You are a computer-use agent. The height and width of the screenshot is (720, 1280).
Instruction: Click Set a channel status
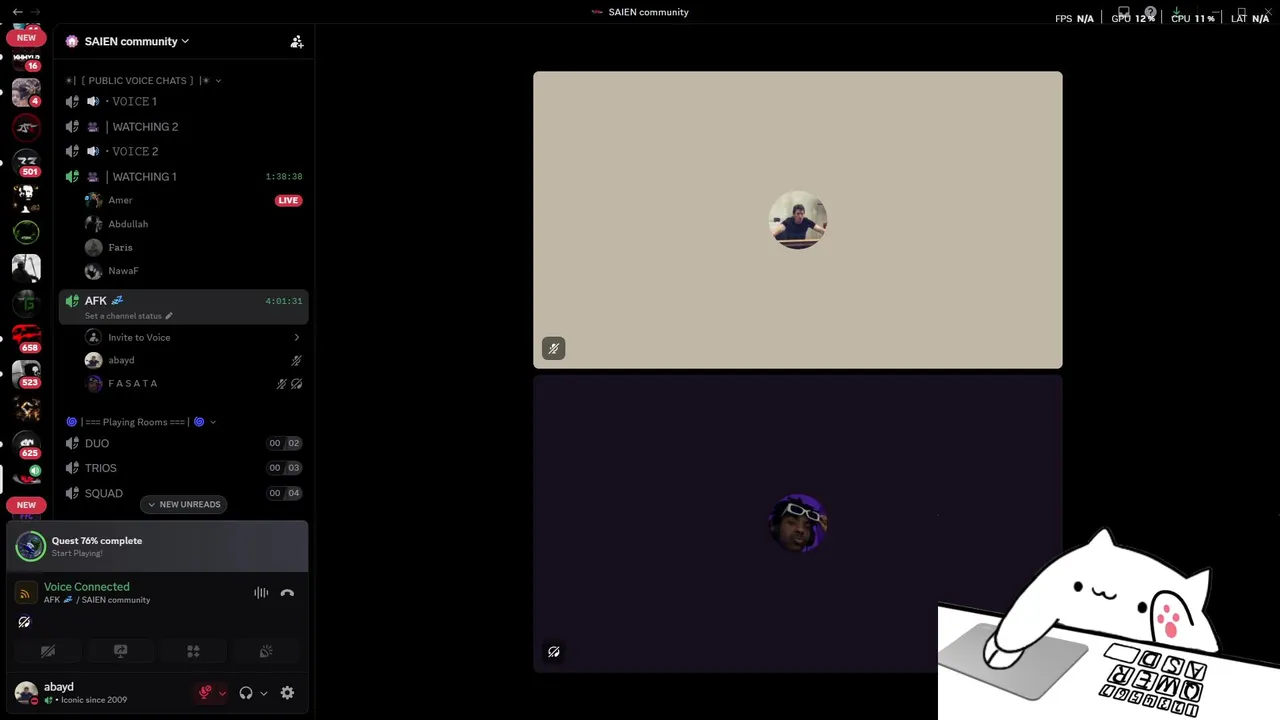[x=123, y=316]
